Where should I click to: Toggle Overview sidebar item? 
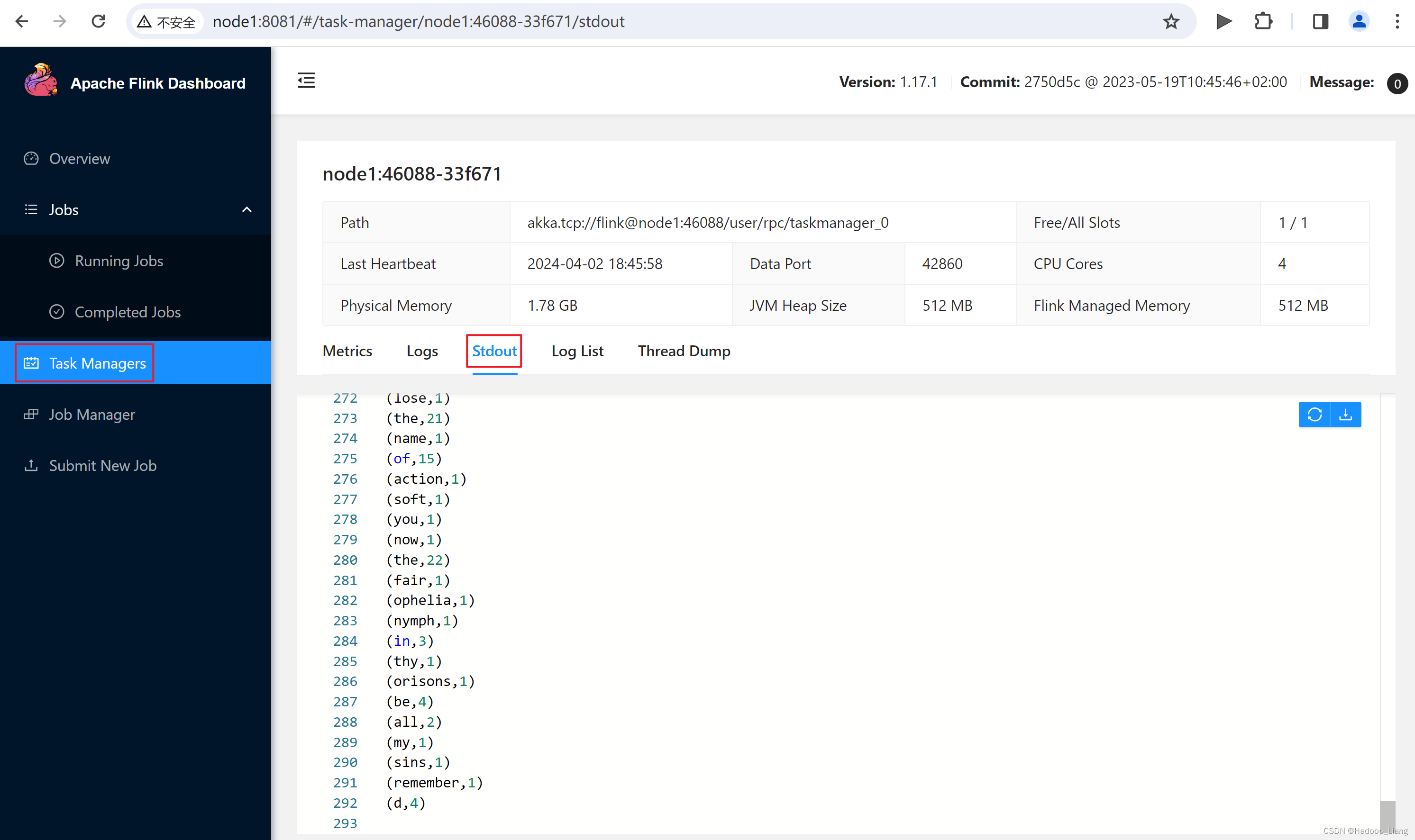[79, 158]
